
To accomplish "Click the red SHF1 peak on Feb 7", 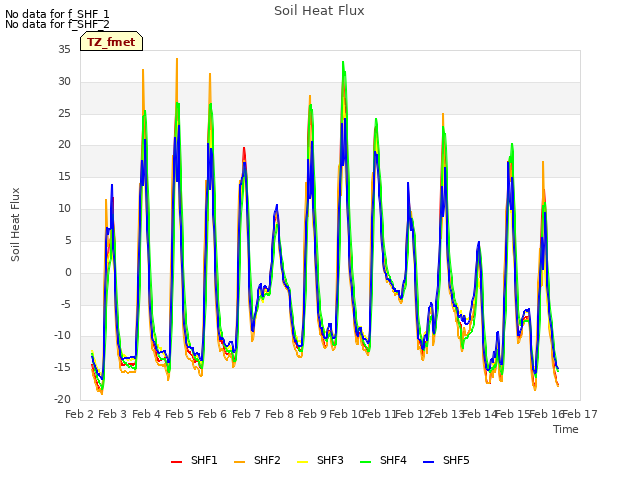I will [x=244, y=148].
